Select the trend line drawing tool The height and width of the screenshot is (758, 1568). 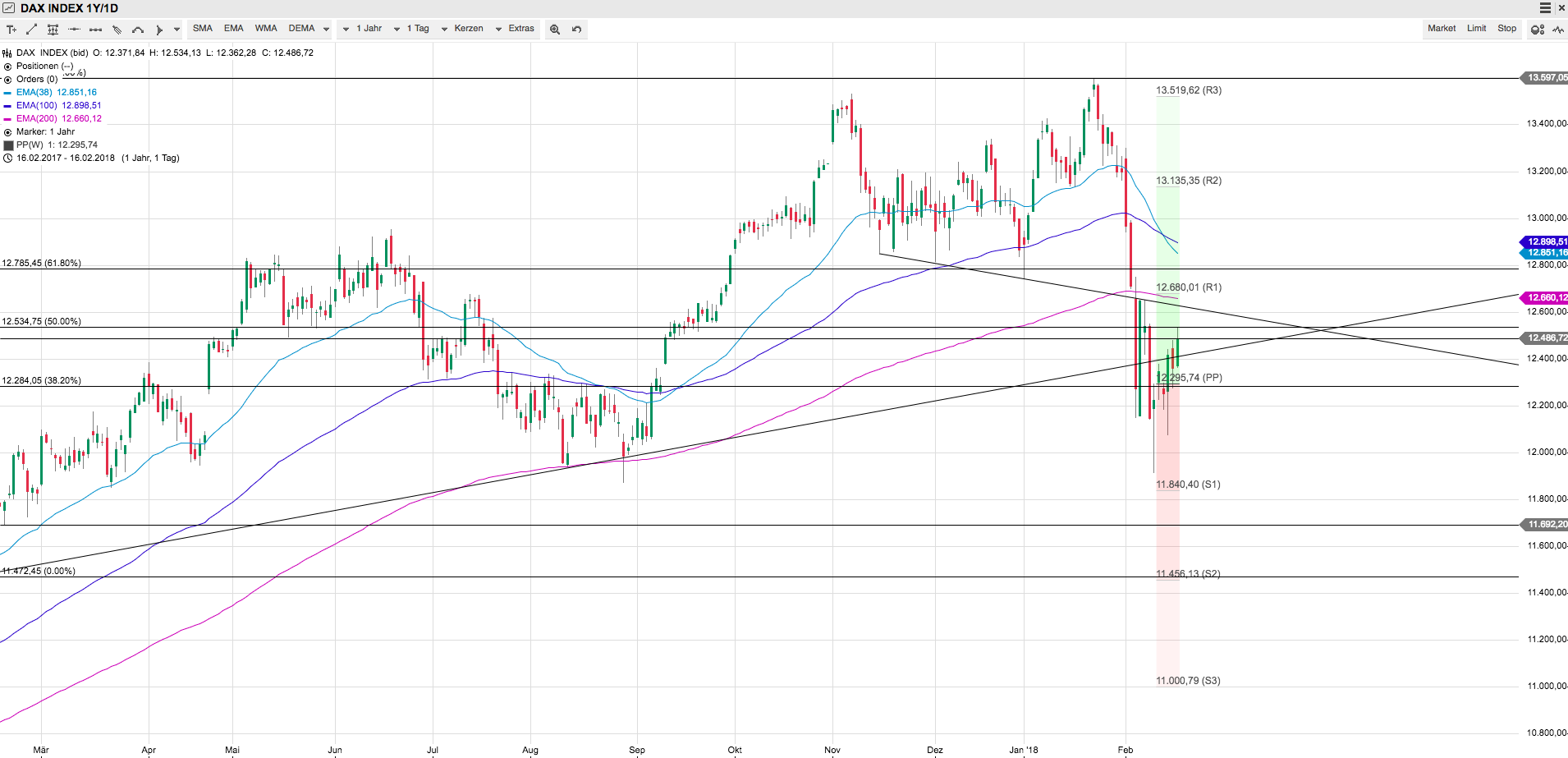[x=31, y=29]
